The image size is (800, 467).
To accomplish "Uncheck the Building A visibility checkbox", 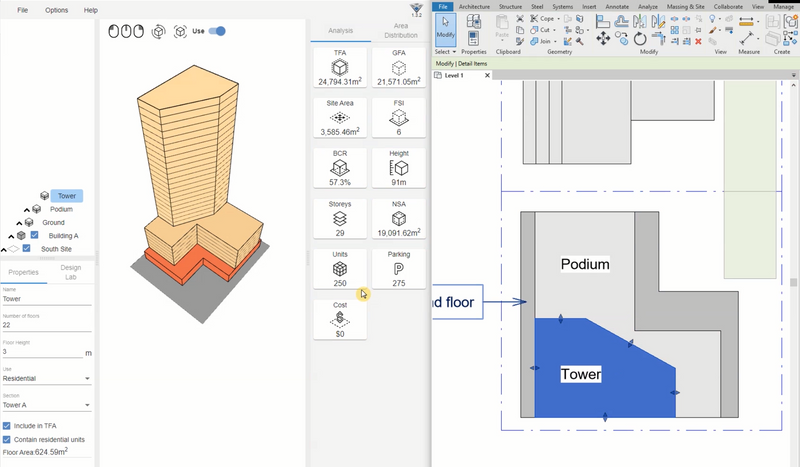I will coord(35,235).
